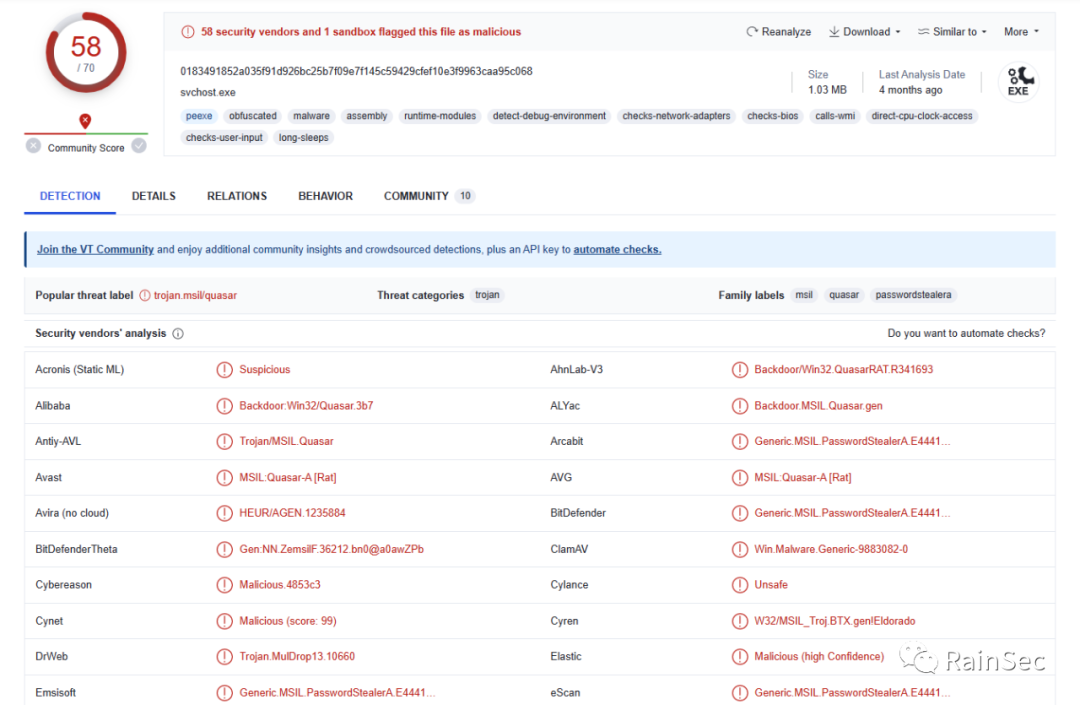
Task: Click the svchost.exe file name
Action: pos(208,92)
